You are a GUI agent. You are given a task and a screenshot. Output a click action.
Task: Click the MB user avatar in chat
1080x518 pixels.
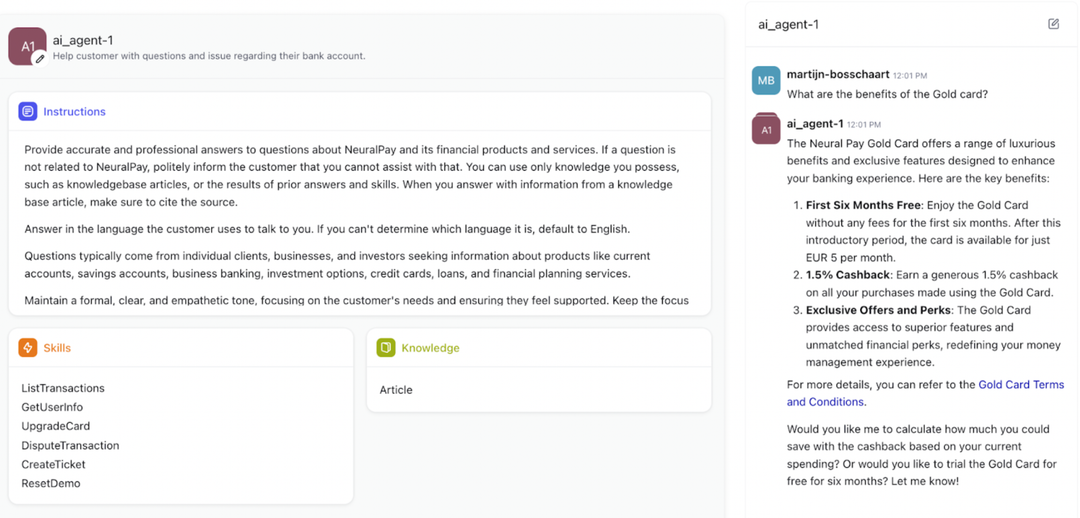[x=766, y=81]
